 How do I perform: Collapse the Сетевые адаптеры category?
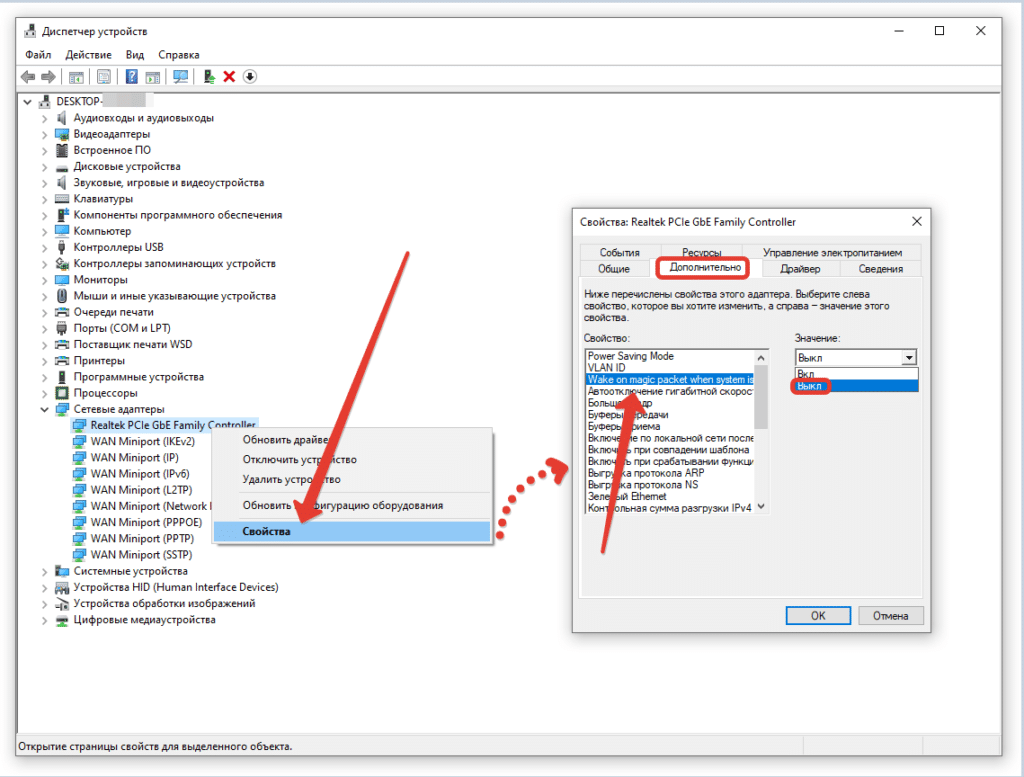44,409
